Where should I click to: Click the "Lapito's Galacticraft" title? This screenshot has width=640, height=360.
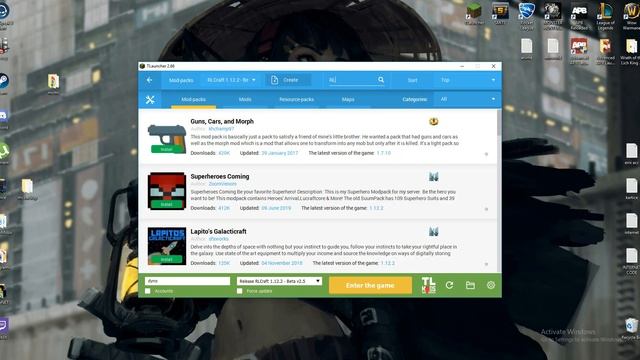(x=218, y=231)
